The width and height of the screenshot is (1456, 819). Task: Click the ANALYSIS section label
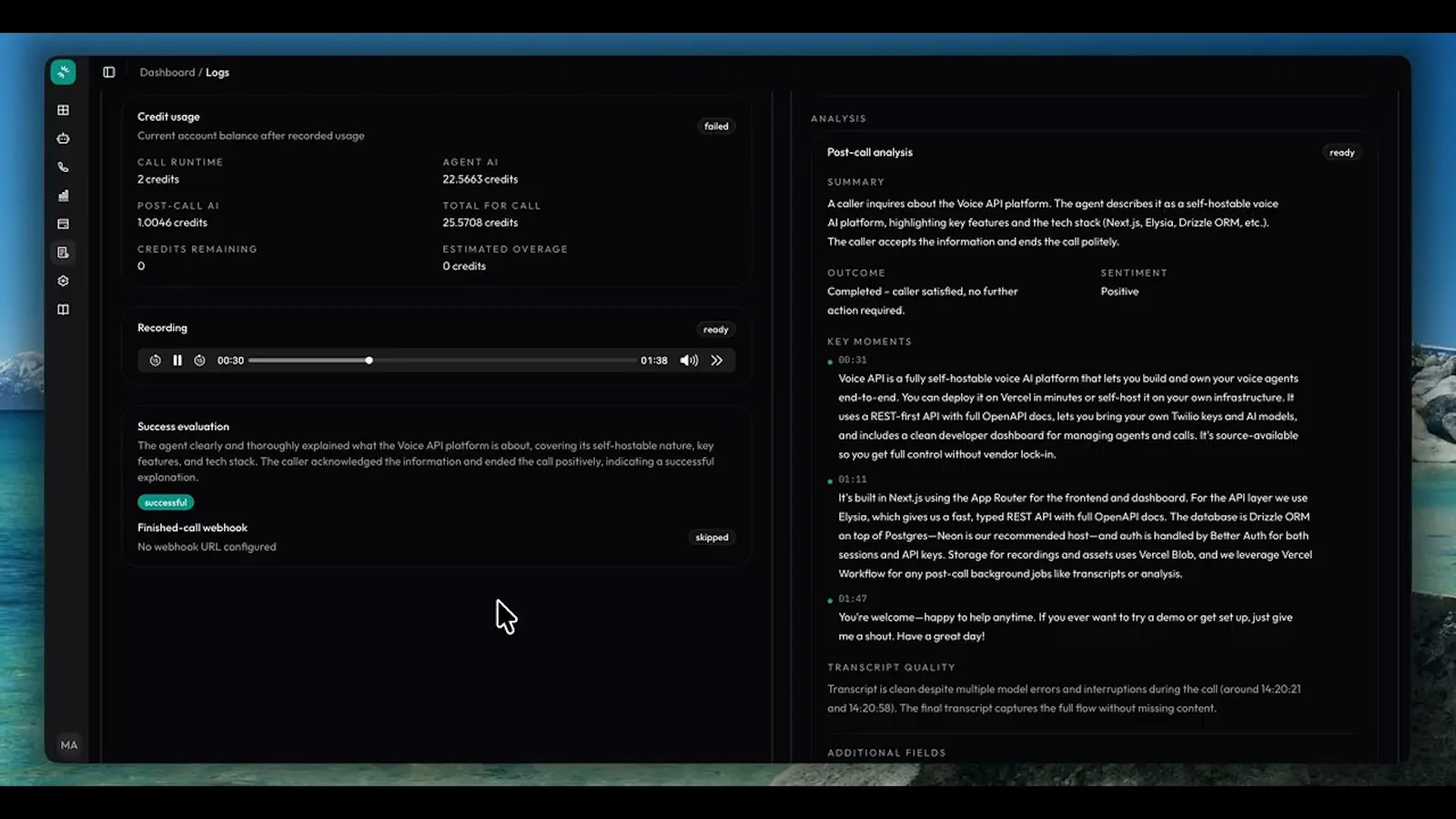click(x=838, y=118)
